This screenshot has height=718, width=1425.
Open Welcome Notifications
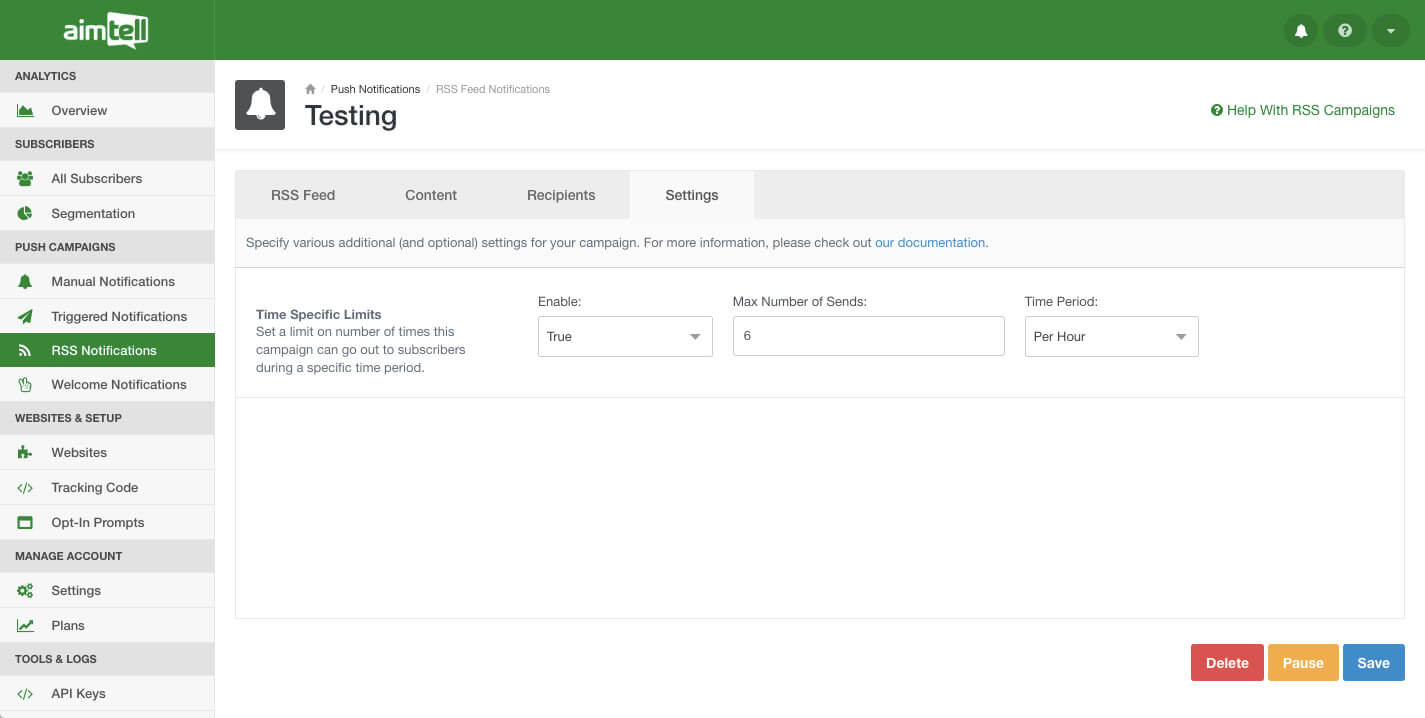click(107, 385)
